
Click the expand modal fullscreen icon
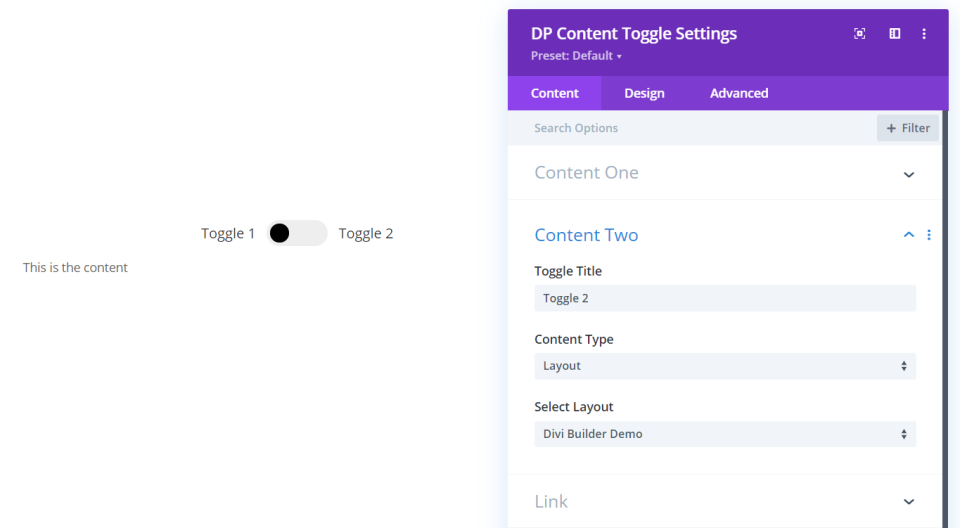pos(859,34)
